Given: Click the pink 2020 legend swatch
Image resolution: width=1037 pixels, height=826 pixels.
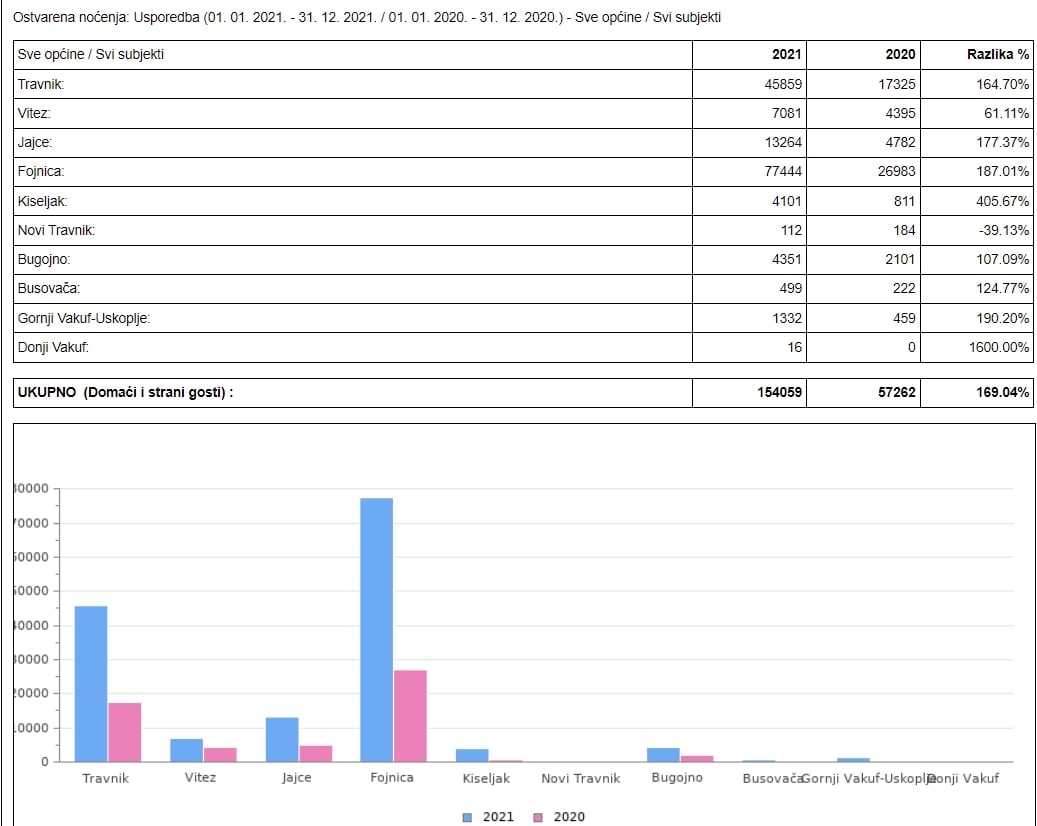Looking at the screenshot, I should tap(537, 817).
